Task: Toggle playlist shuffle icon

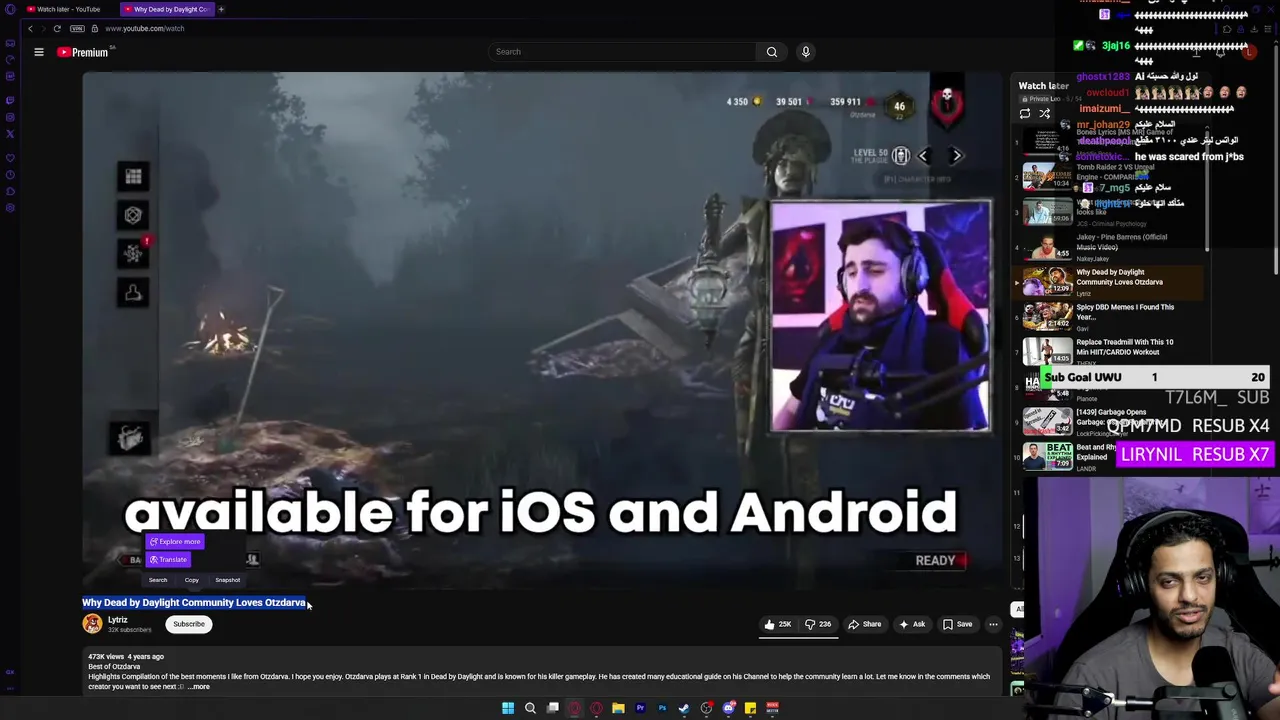Action: [1045, 114]
